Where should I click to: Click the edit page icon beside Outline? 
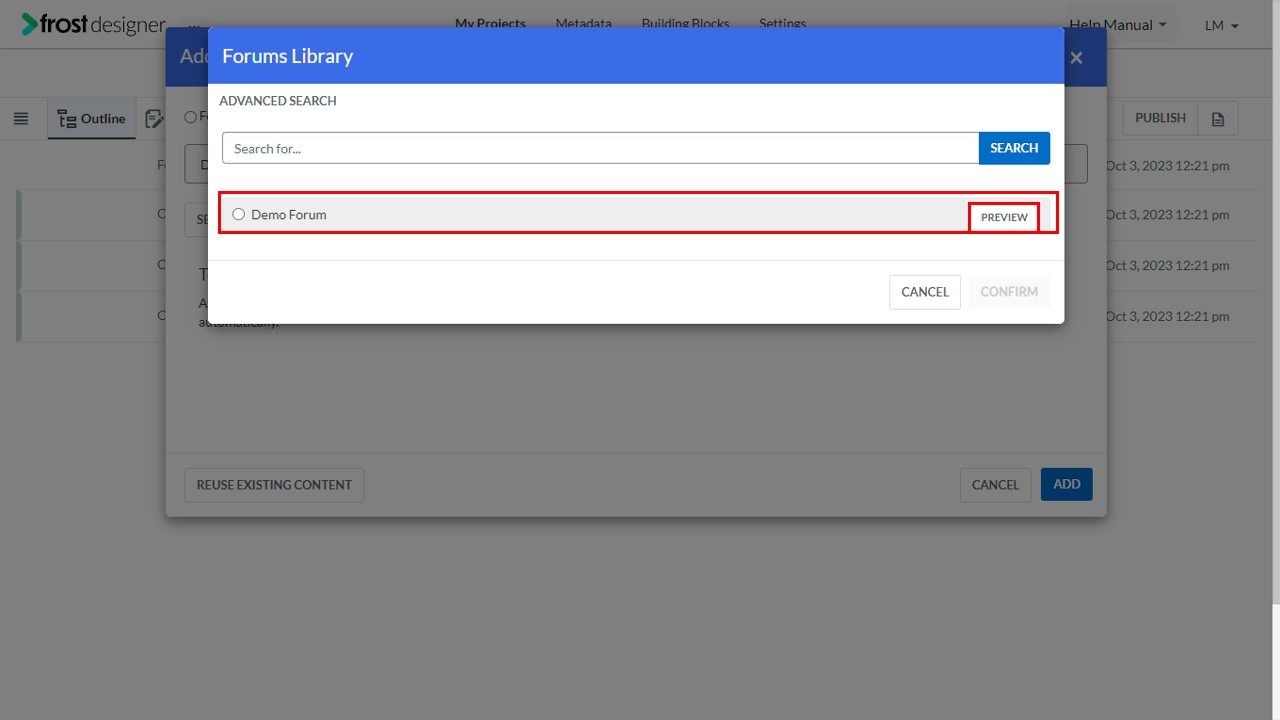tap(154, 118)
